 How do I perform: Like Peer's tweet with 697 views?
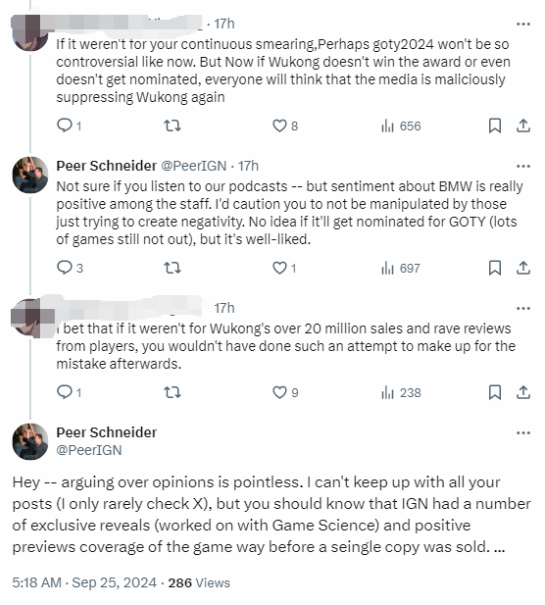click(x=284, y=268)
